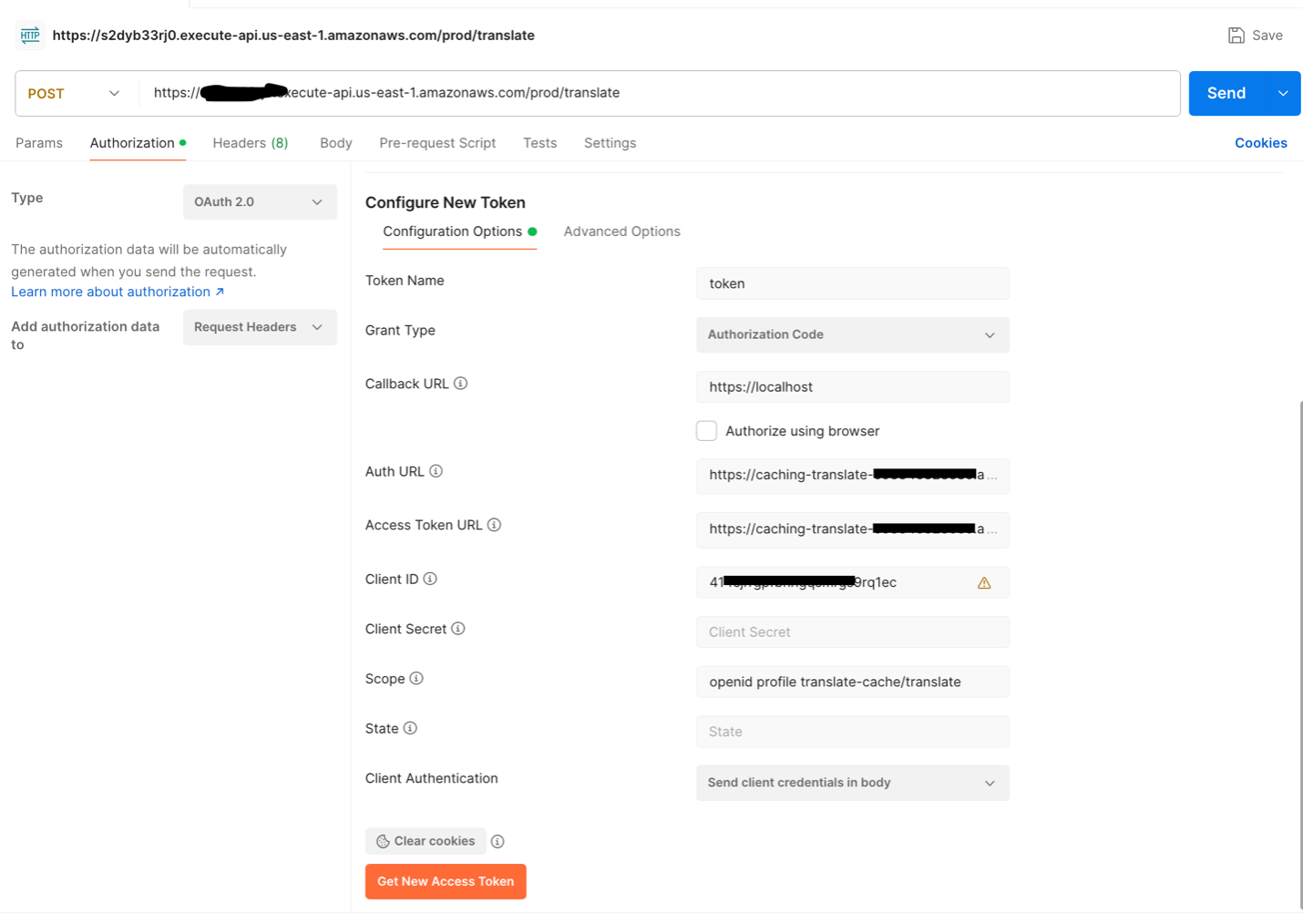The image size is (1303, 924).
Task: Open the Pre-request Script tab
Action: point(437,143)
